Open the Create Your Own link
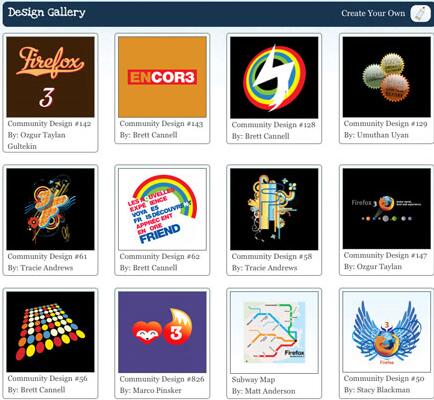 pyautogui.click(x=373, y=13)
